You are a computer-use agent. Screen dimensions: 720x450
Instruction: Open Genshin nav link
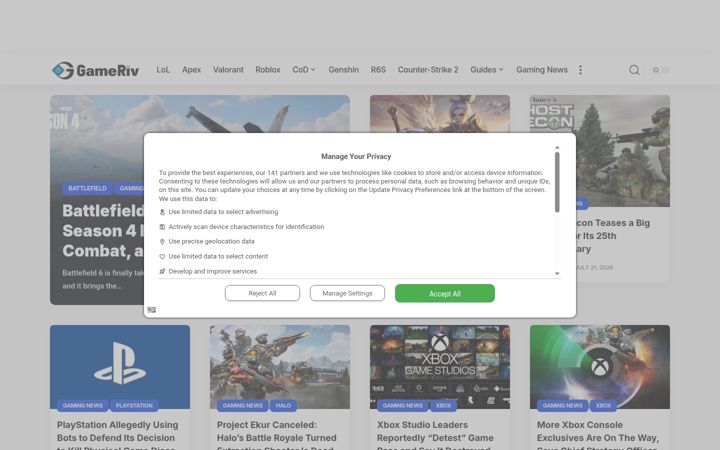343,70
